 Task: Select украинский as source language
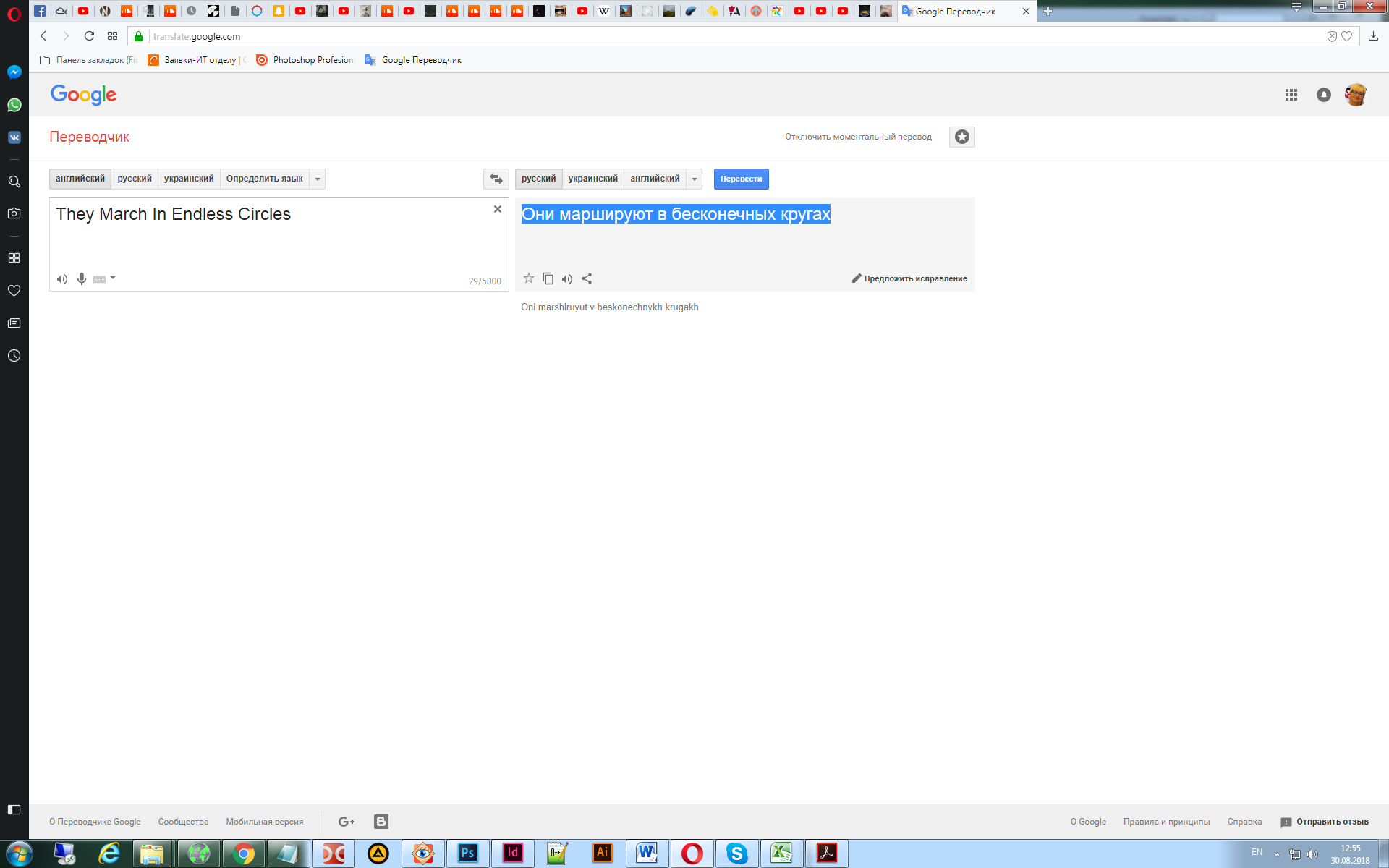[189, 179]
